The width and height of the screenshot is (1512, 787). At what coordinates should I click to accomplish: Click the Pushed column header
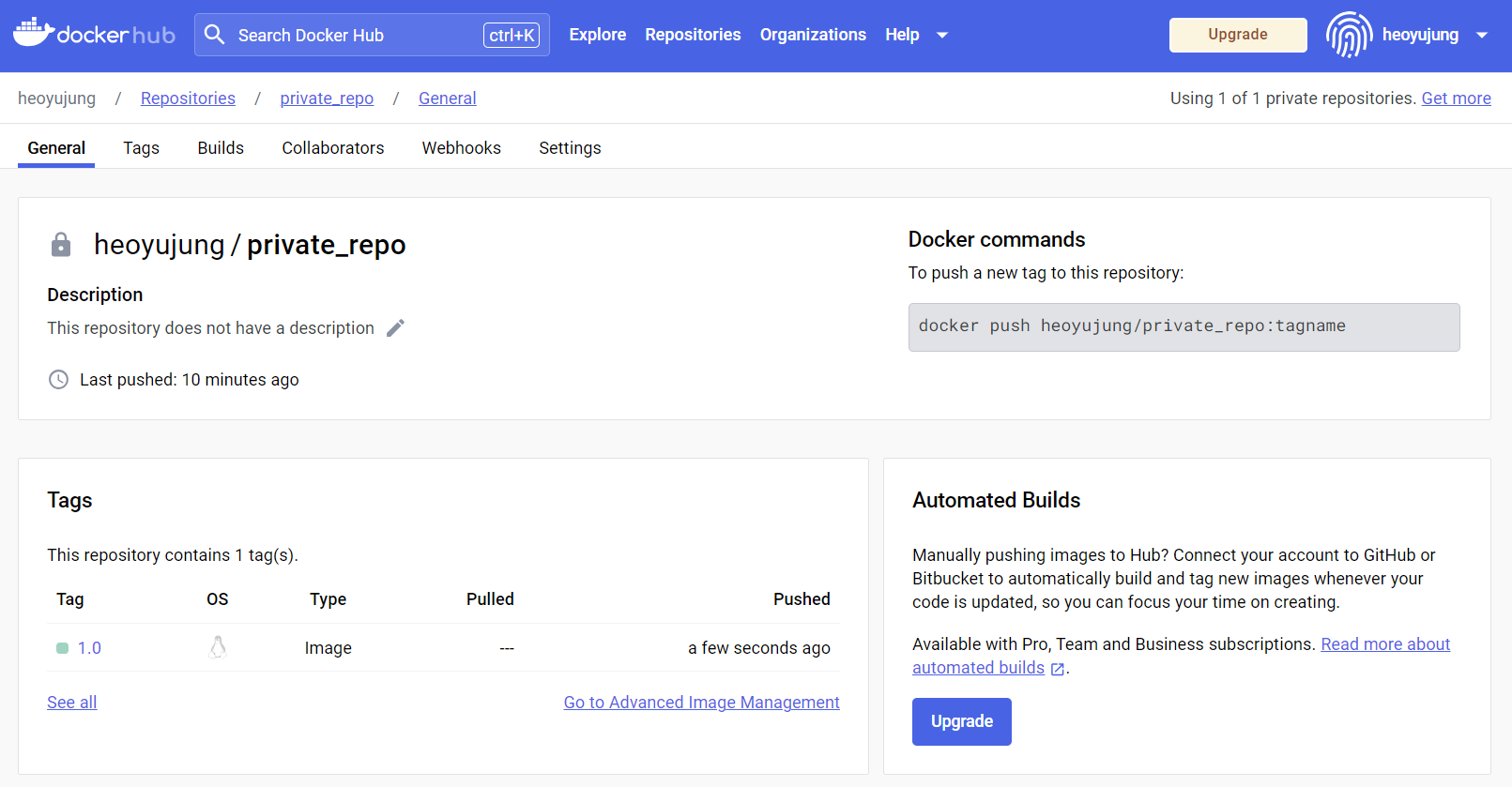coord(802,599)
